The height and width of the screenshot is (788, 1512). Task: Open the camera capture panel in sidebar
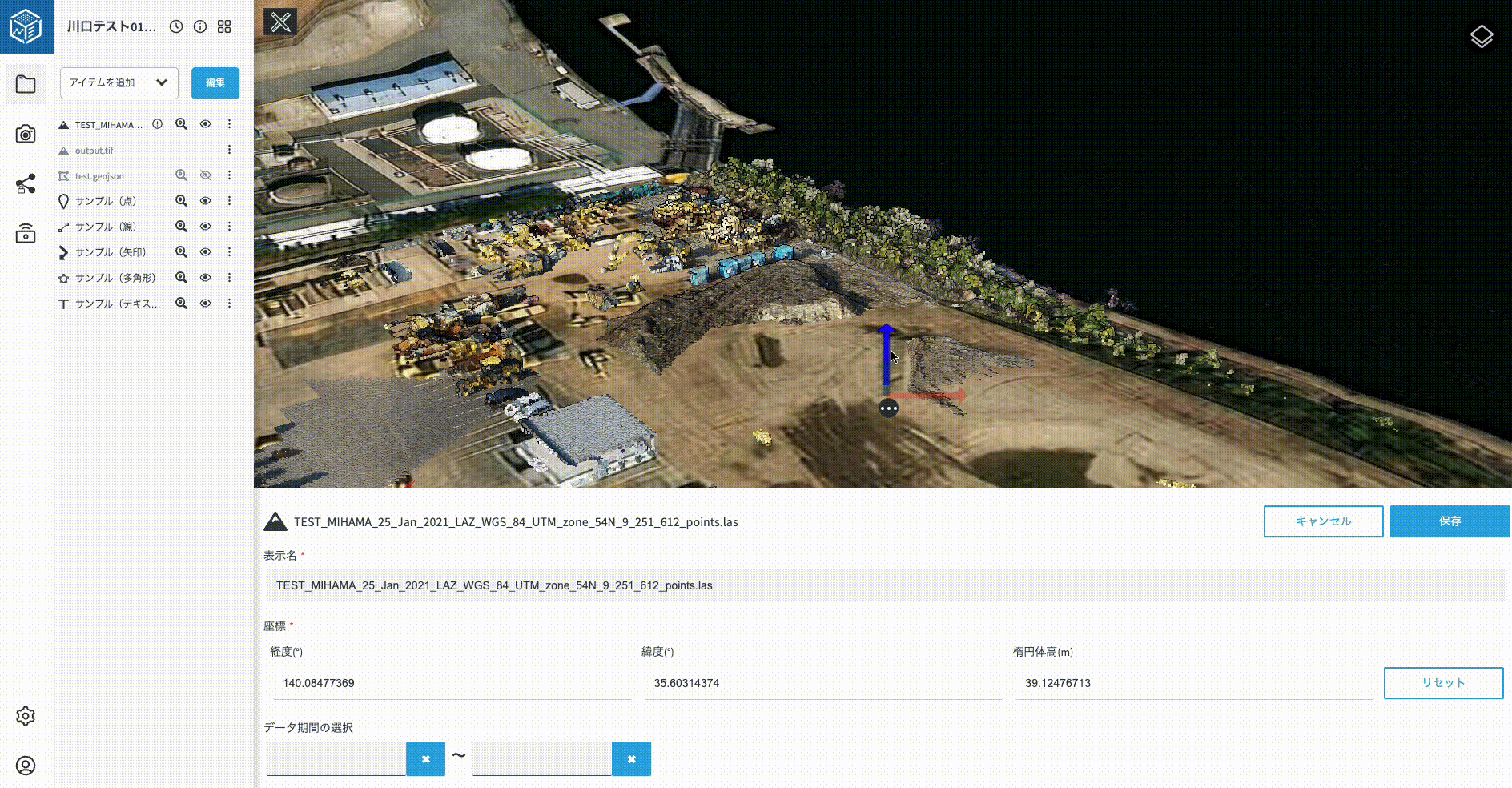point(26,135)
